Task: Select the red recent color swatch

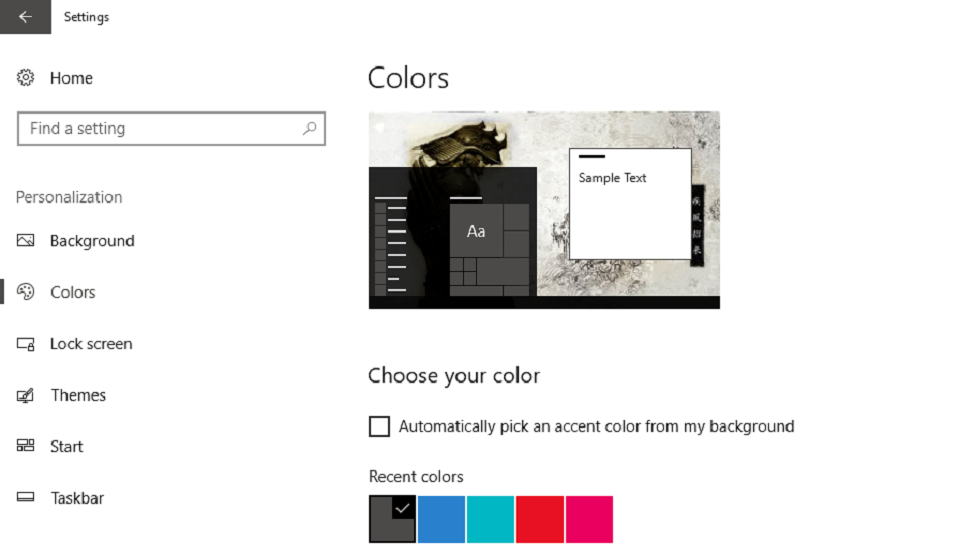Action: [540, 519]
